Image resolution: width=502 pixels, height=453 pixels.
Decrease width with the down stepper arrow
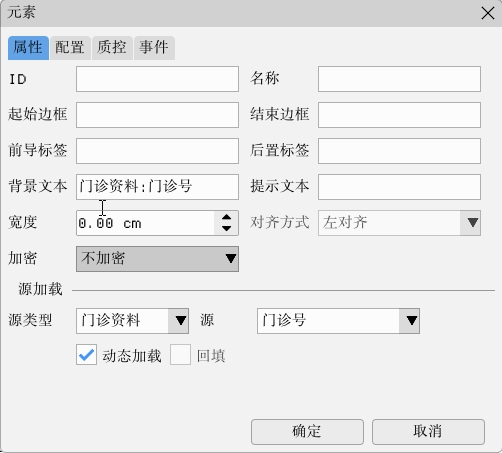coord(226,229)
